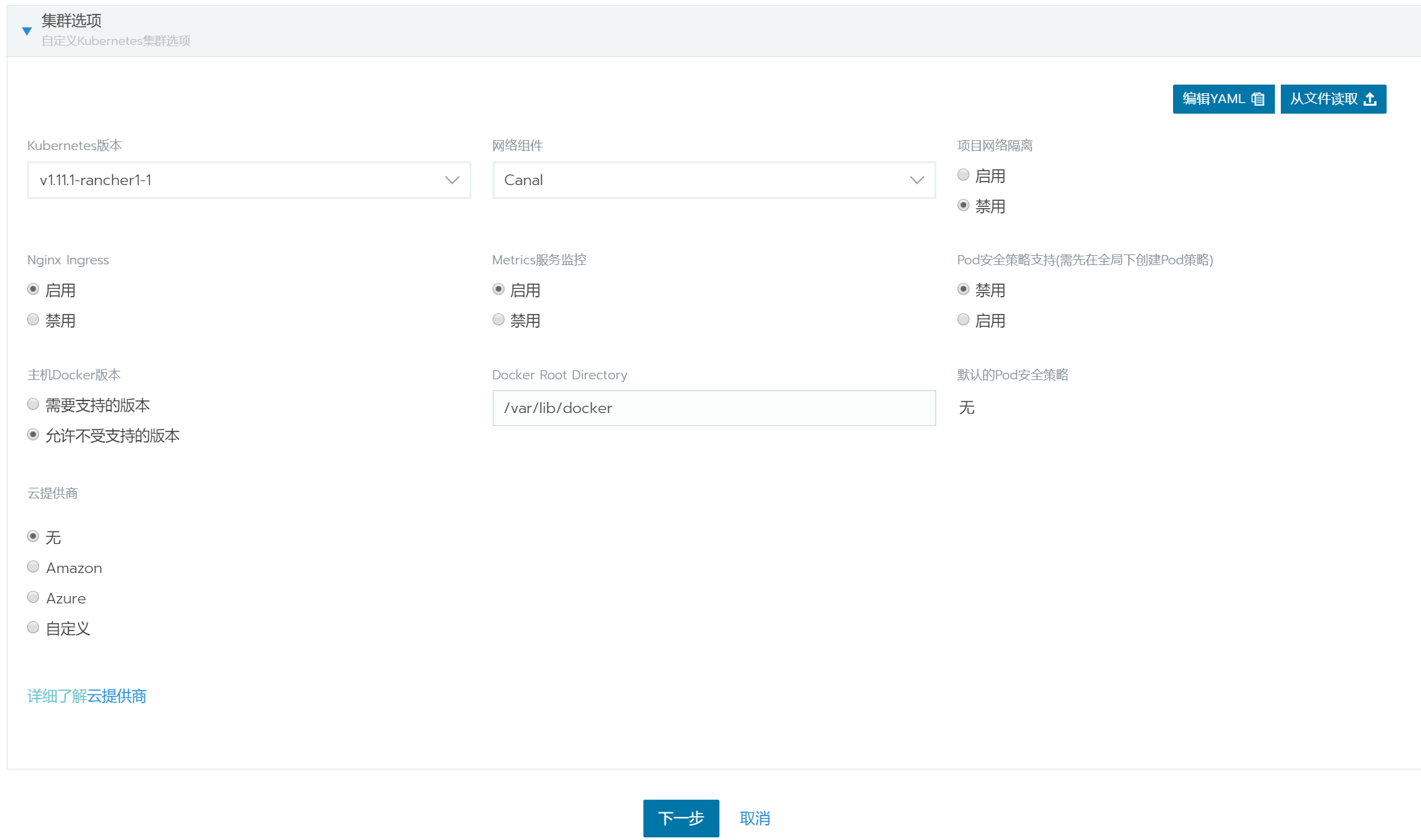Viewport: 1421px width, 840px height.
Task: Choose Amazon as cloud provider
Action: point(33,567)
